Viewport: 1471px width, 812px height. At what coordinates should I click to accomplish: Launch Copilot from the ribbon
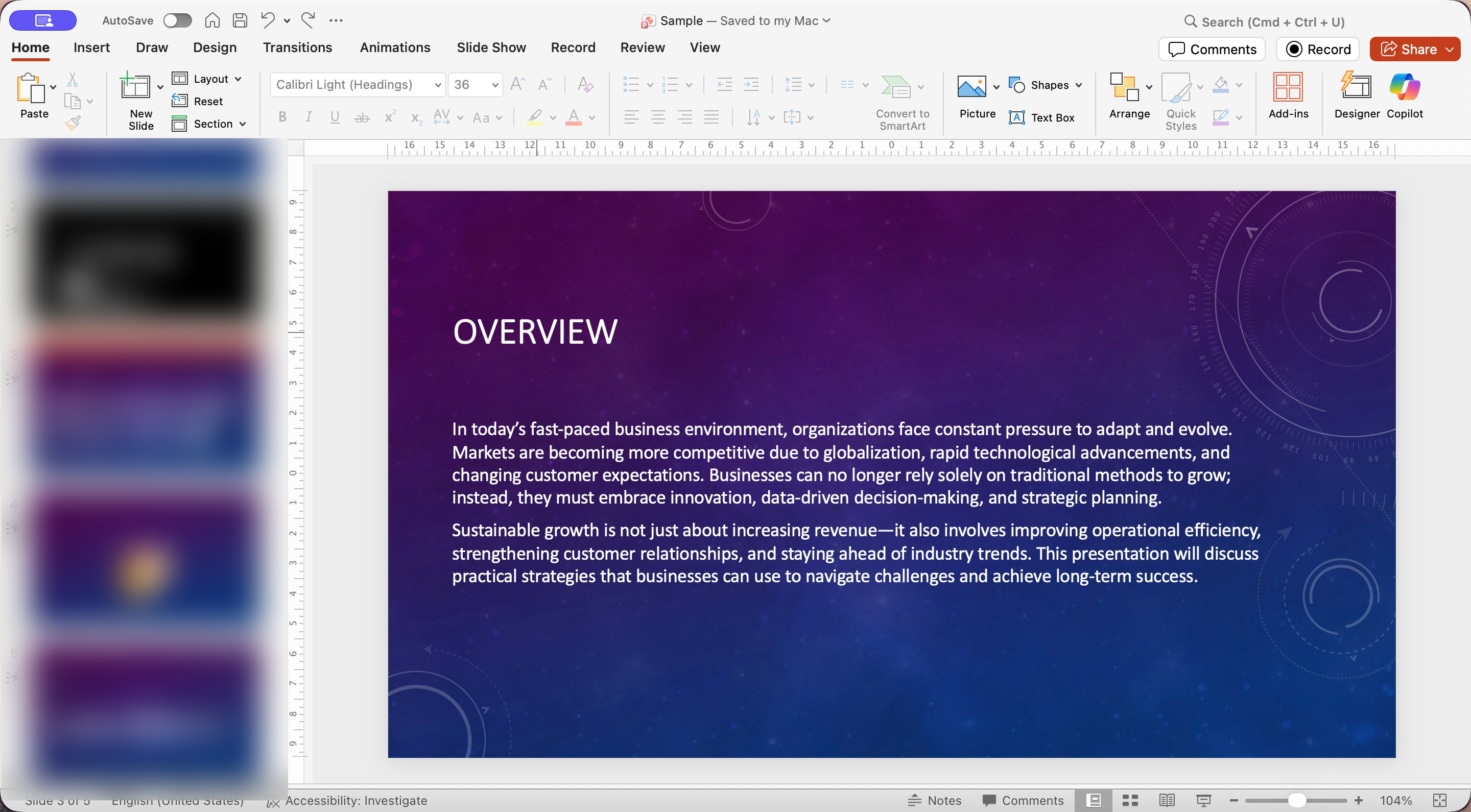pyautogui.click(x=1404, y=95)
